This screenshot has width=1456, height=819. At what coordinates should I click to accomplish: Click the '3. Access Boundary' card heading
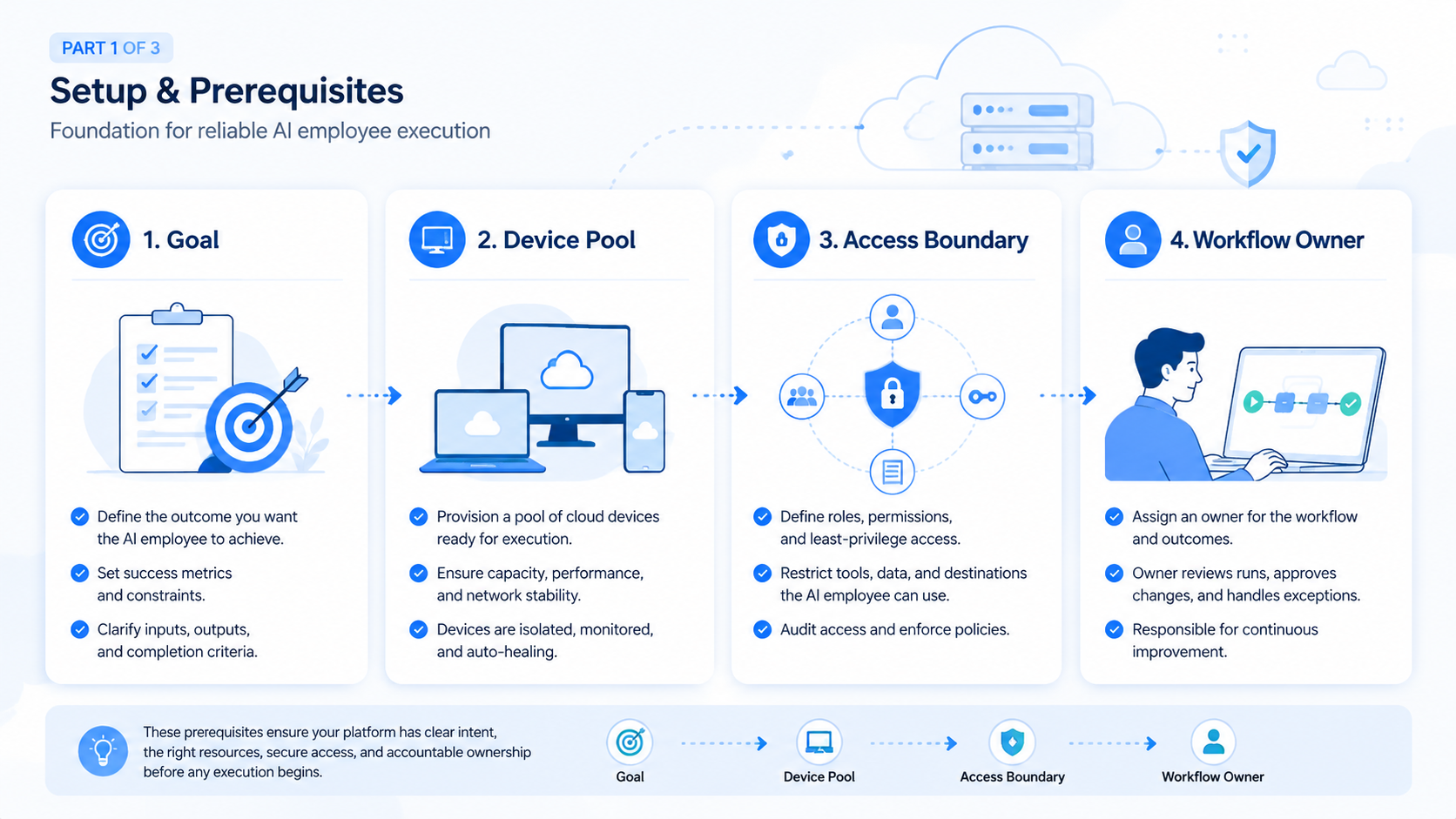[924, 240]
